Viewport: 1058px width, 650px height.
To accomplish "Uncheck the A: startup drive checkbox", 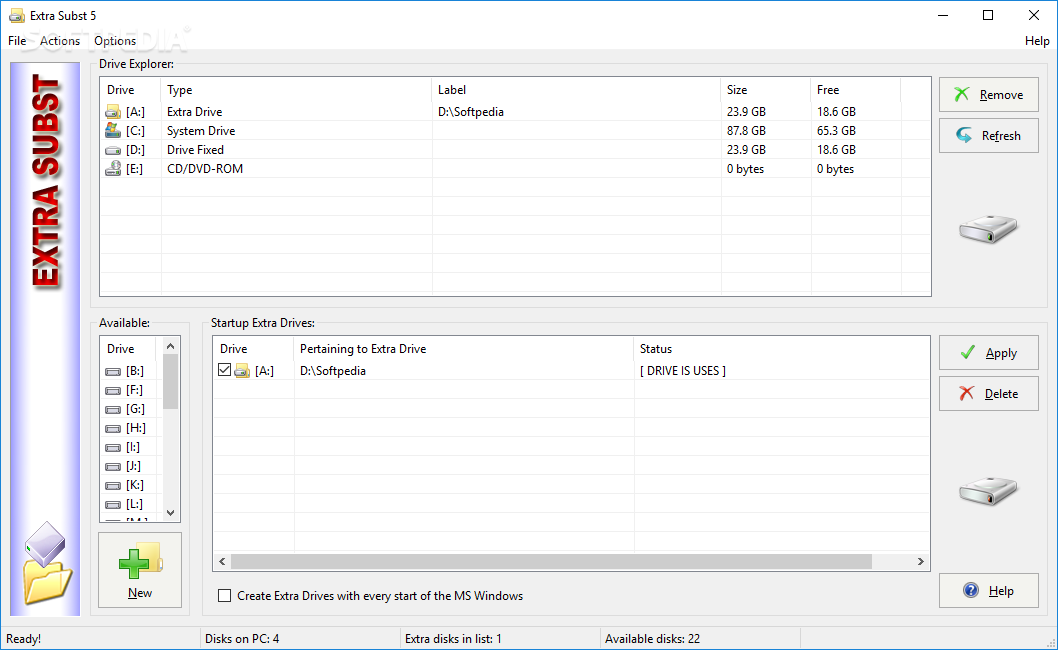I will pyautogui.click(x=225, y=370).
